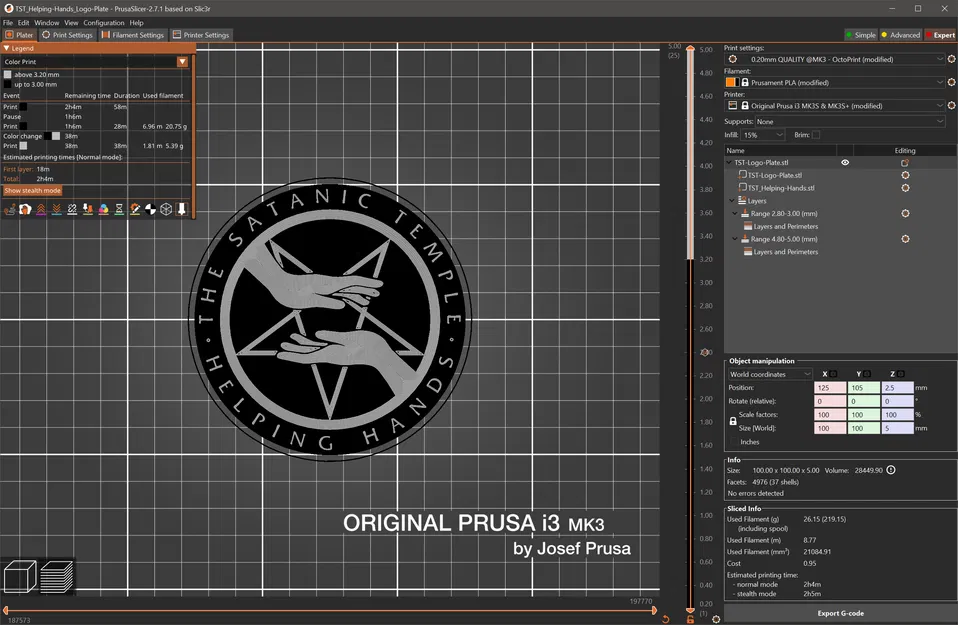Switch to 3D editor view cube icon
958x625 pixels.
(20, 576)
